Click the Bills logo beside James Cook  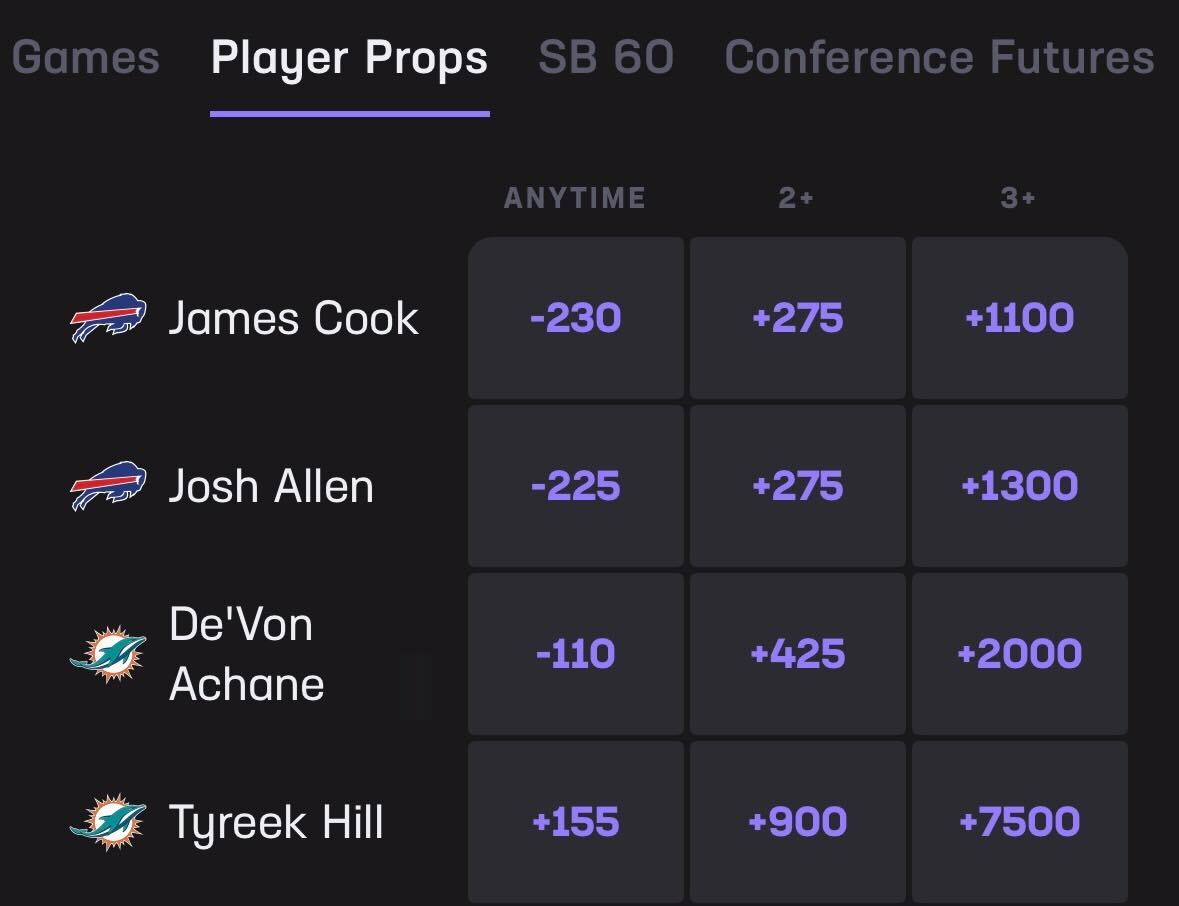(110, 318)
